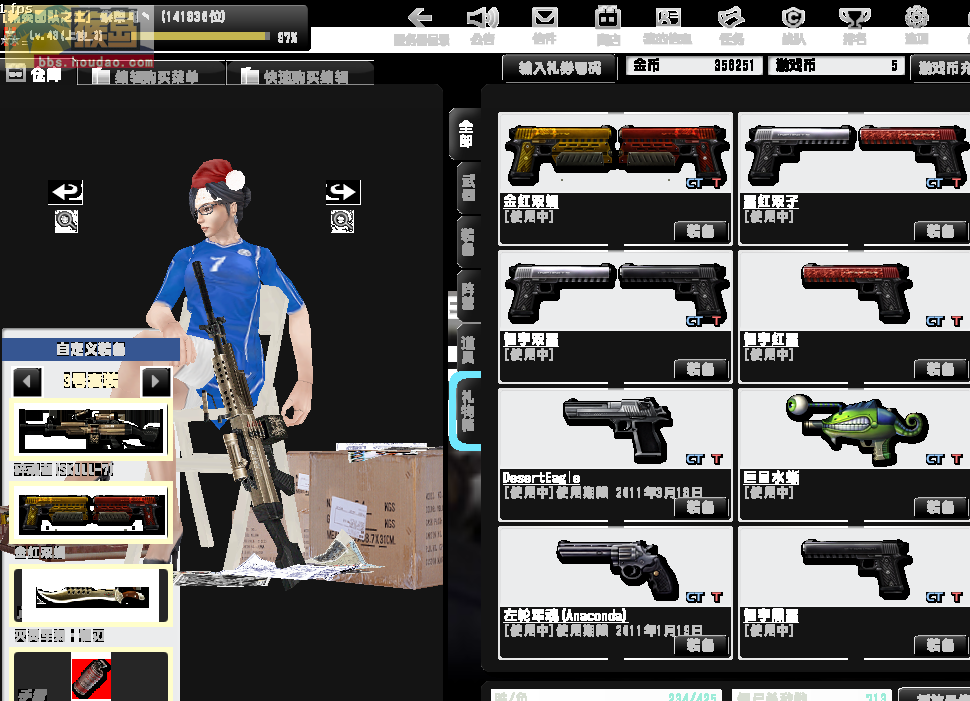Click the 游戏币 balance field showing 5

[x=836, y=66]
